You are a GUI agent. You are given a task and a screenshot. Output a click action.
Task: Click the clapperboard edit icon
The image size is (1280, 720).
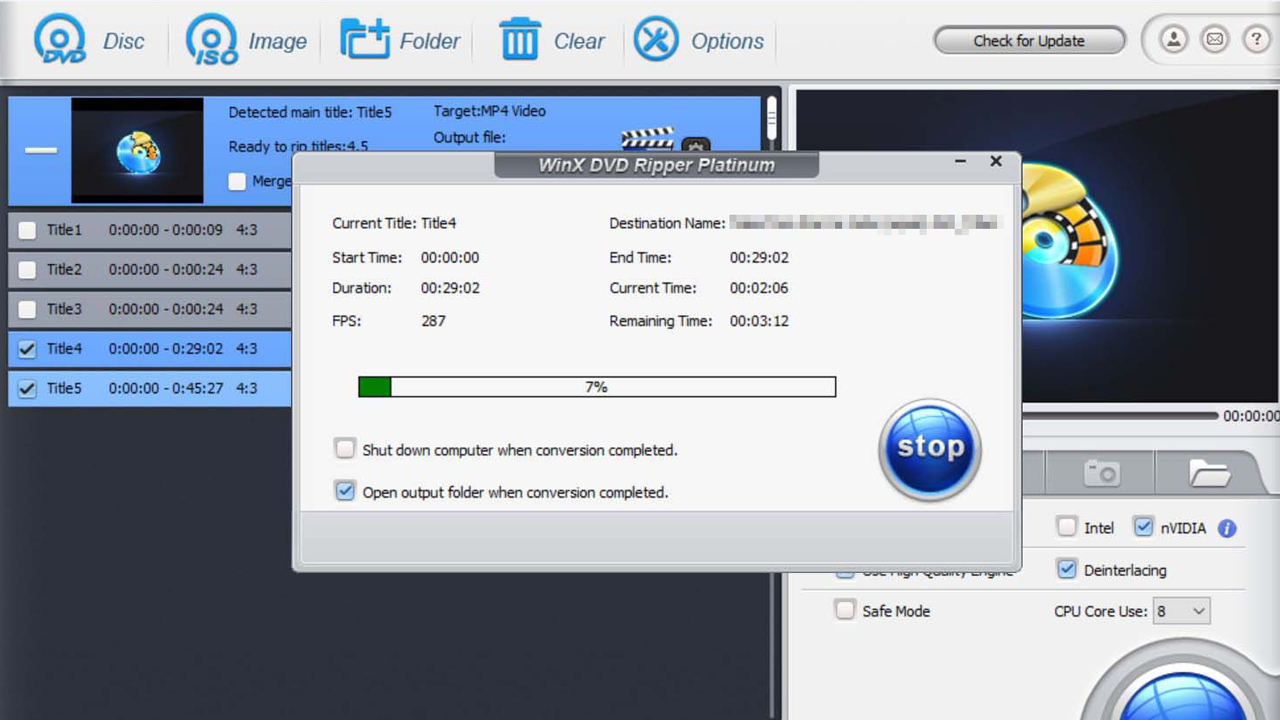[647, 138]
